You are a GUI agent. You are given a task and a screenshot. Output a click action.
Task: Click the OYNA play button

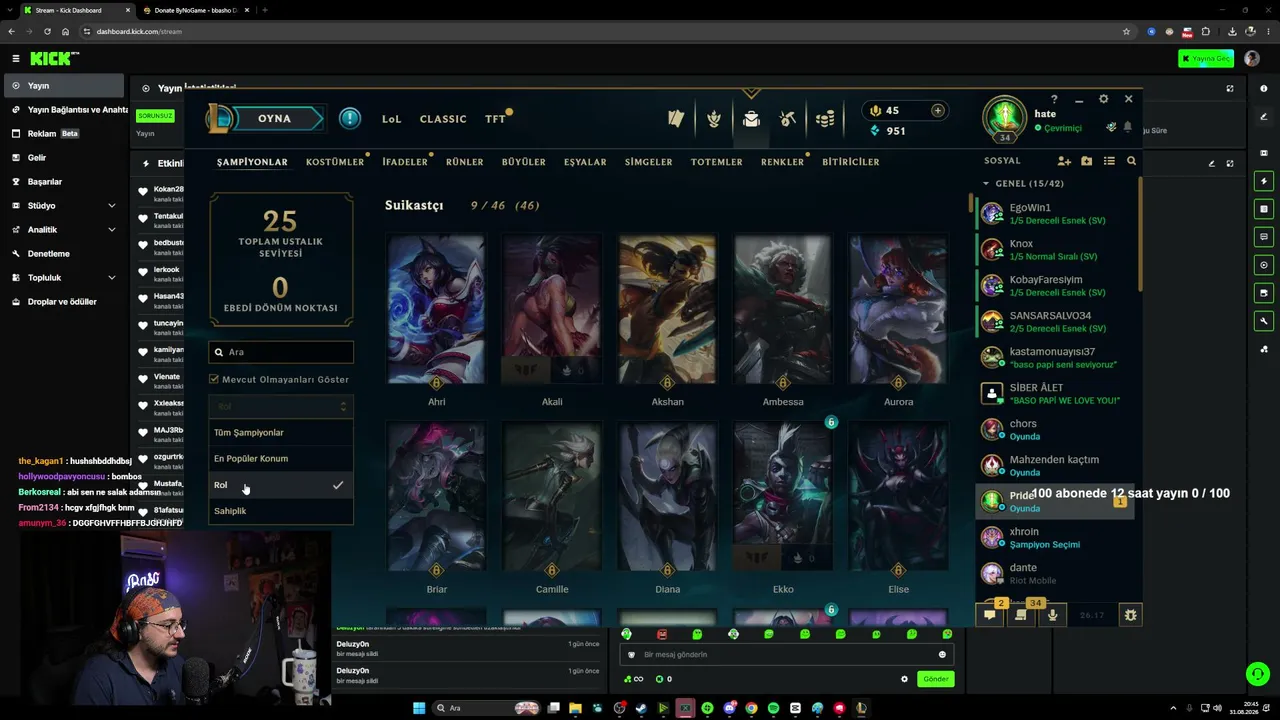[x=274, y=119]
